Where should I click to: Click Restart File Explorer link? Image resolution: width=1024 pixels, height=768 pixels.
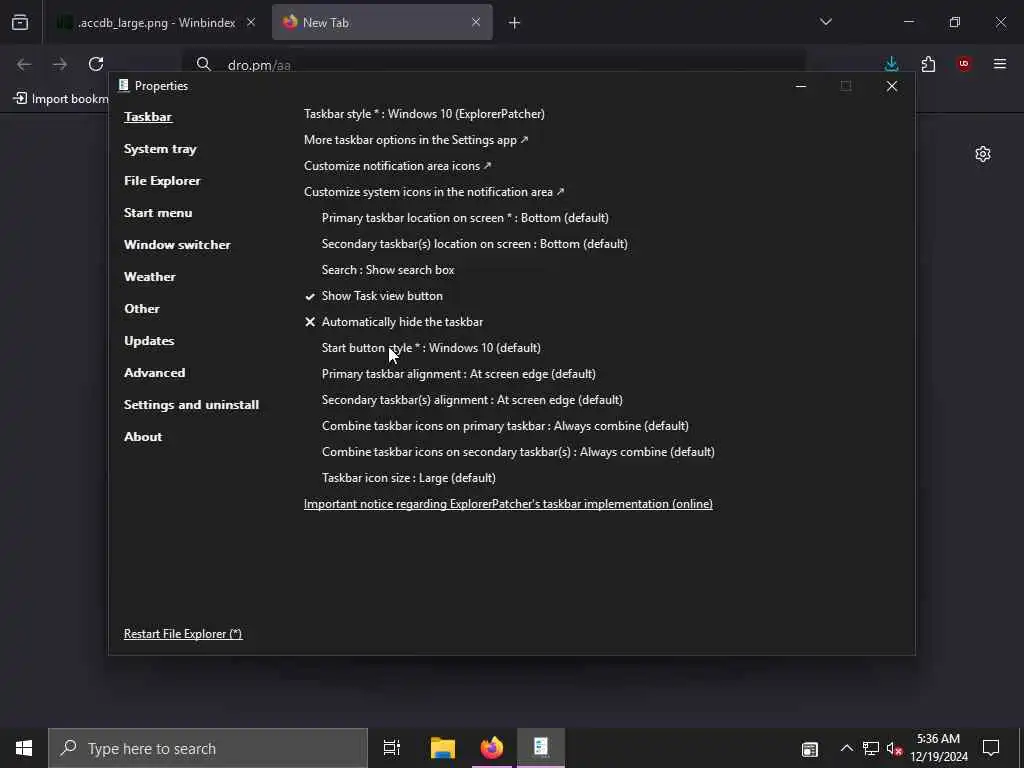(x=183, y=634)
